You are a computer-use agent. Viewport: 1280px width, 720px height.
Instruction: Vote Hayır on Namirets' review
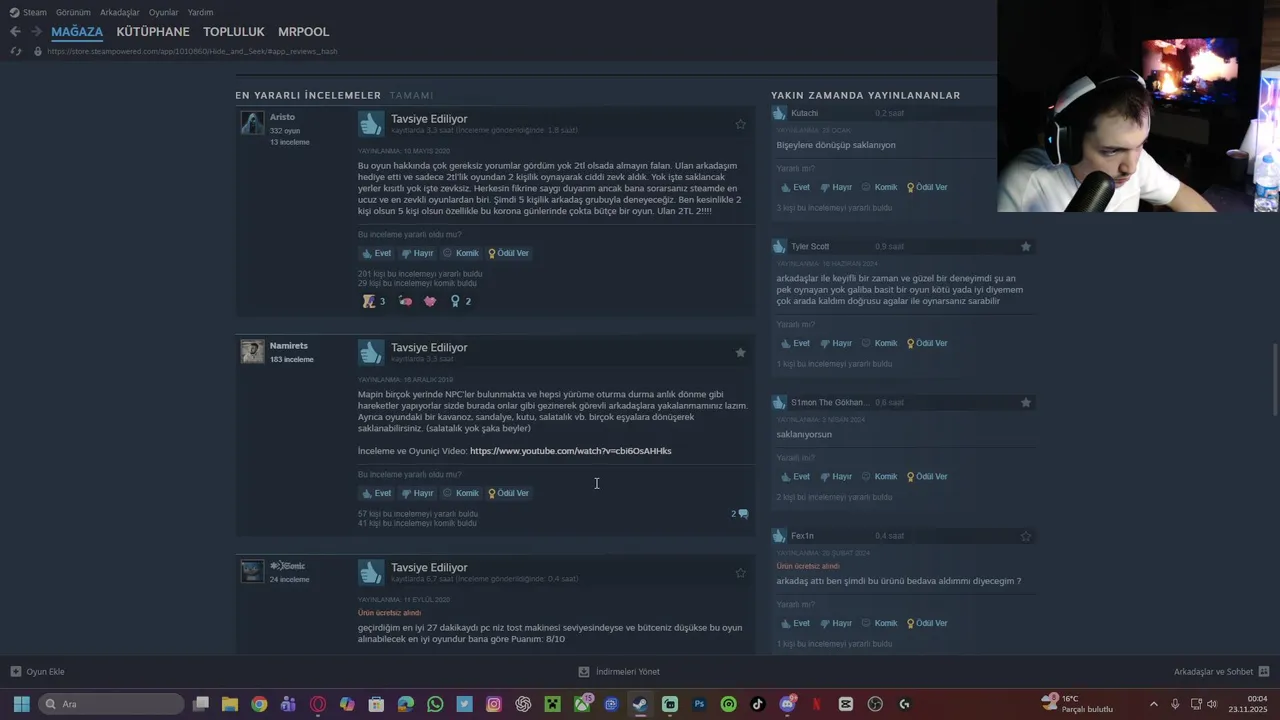[417, 493]
